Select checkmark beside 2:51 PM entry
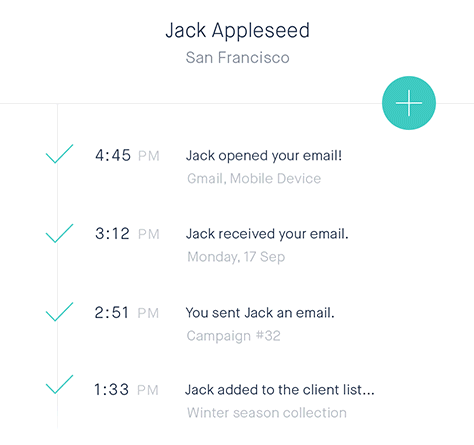The height and width of the screenshot is (445, 474). pos(59,312)
